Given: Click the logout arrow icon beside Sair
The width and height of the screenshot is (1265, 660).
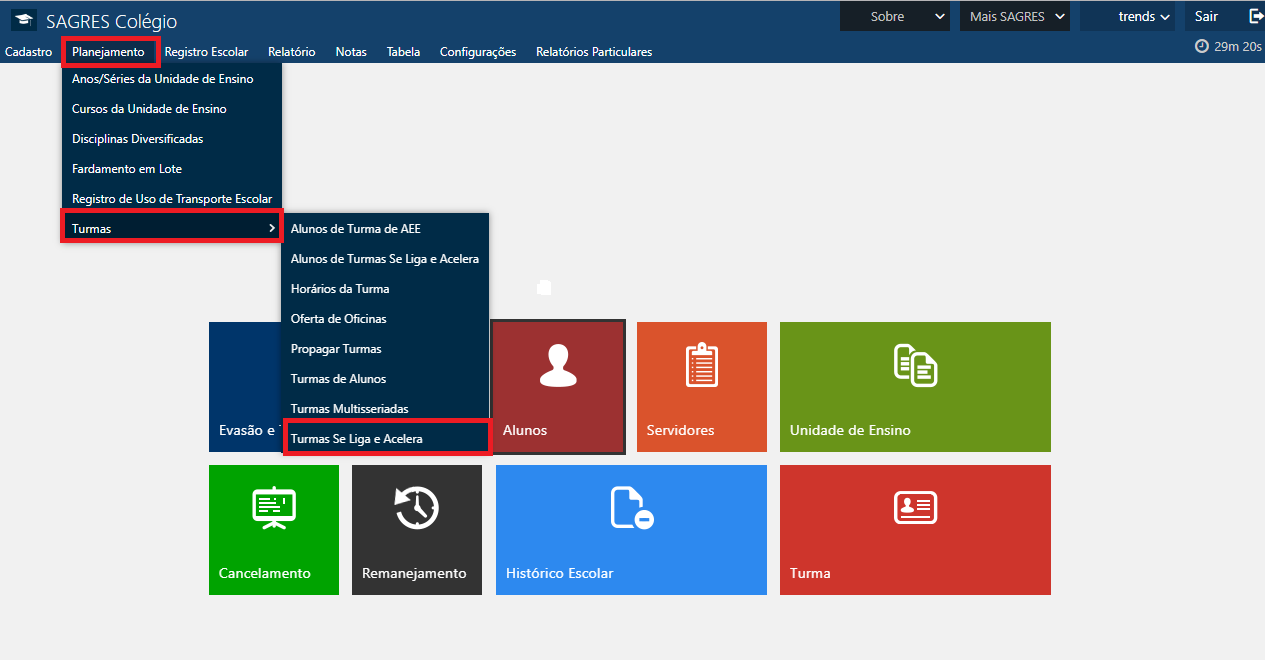Looking at the screenshot, I should [1256, 16].
